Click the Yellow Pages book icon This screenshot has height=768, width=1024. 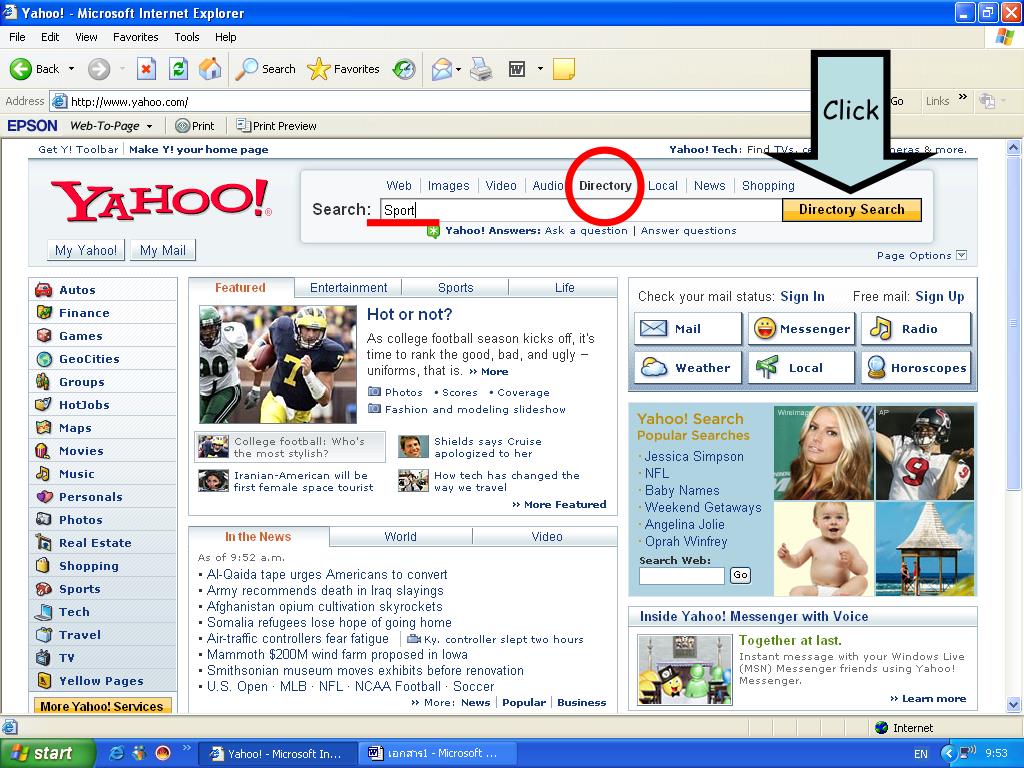click(x=44, y=680)
